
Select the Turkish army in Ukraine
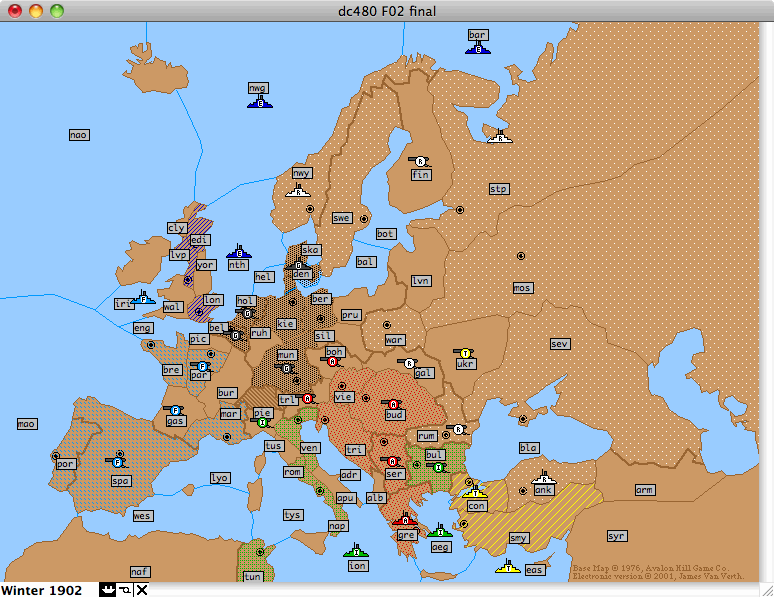pos(464,353)
